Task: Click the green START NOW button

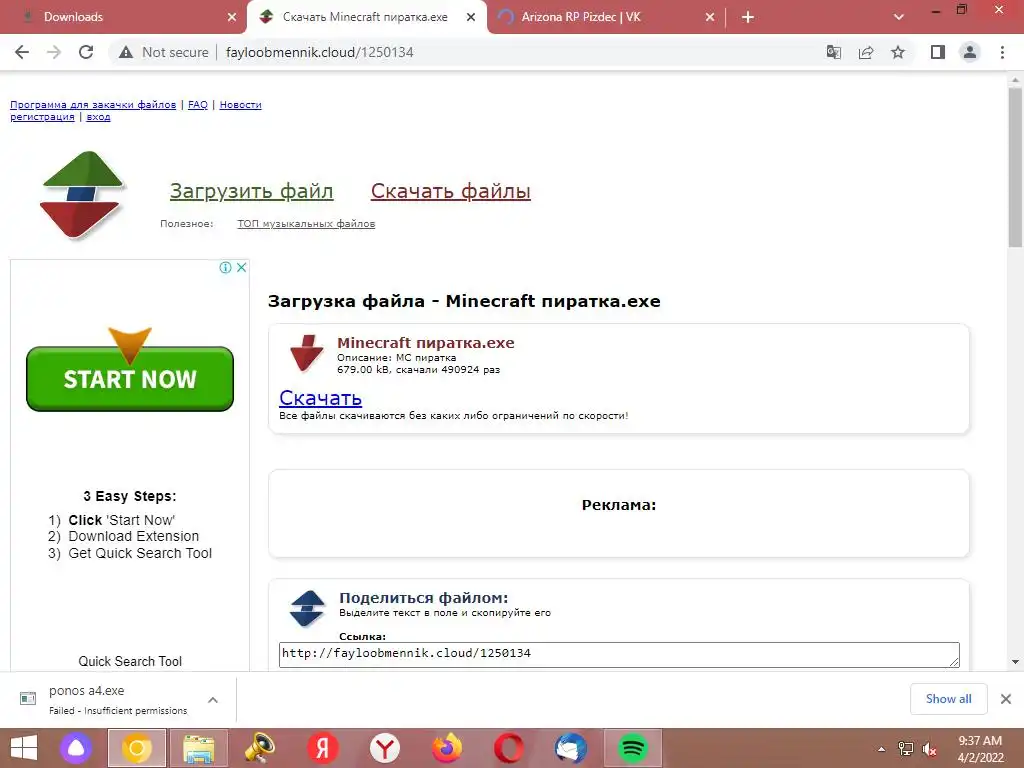Action: 130,379
